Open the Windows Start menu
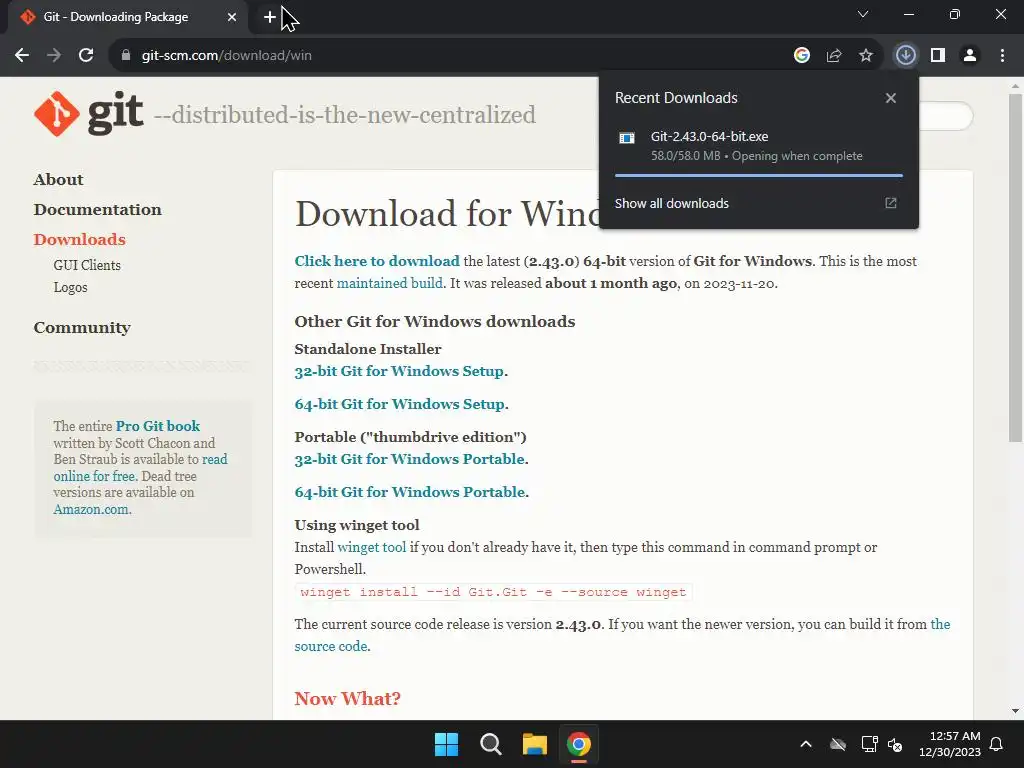The image size is (1024, 768). (x=447, y=744)
